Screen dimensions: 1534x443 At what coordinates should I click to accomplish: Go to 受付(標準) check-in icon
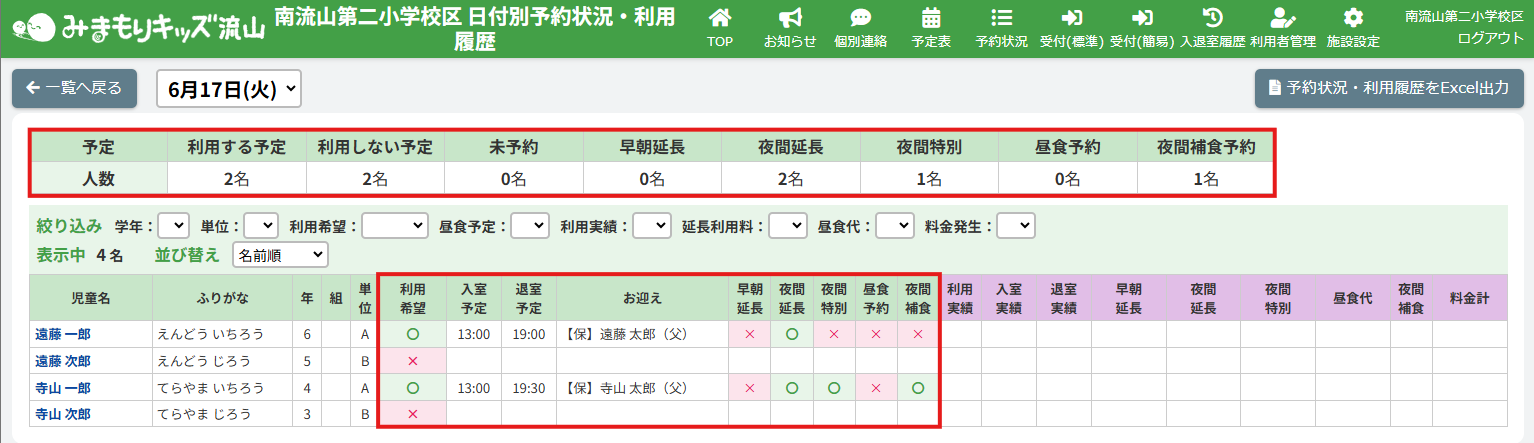1072,19
